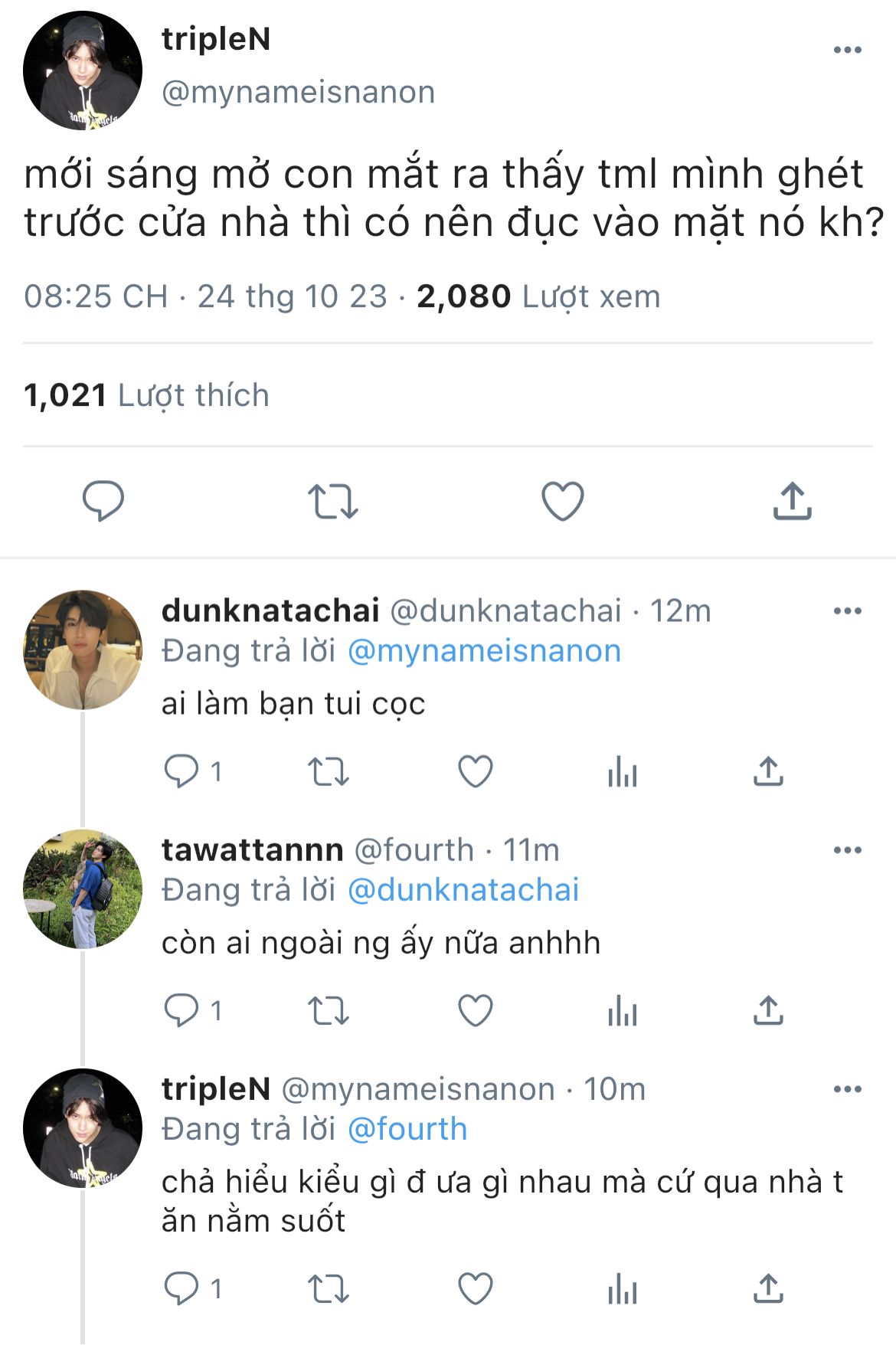Screen dimensions: 896x1345
Task: View the 1,021 likes list
Action: (x=146, y=396)
